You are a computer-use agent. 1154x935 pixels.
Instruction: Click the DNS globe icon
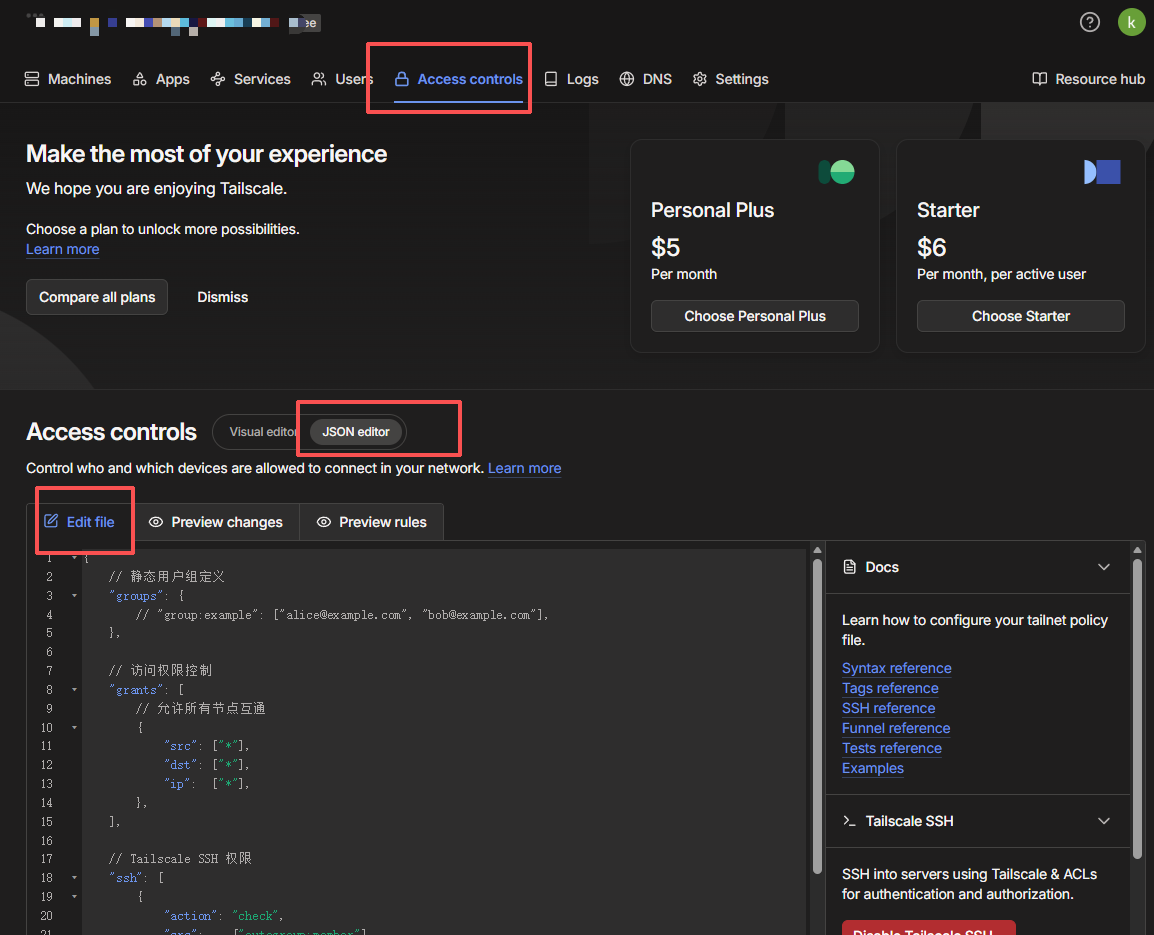tap(626, 79)
